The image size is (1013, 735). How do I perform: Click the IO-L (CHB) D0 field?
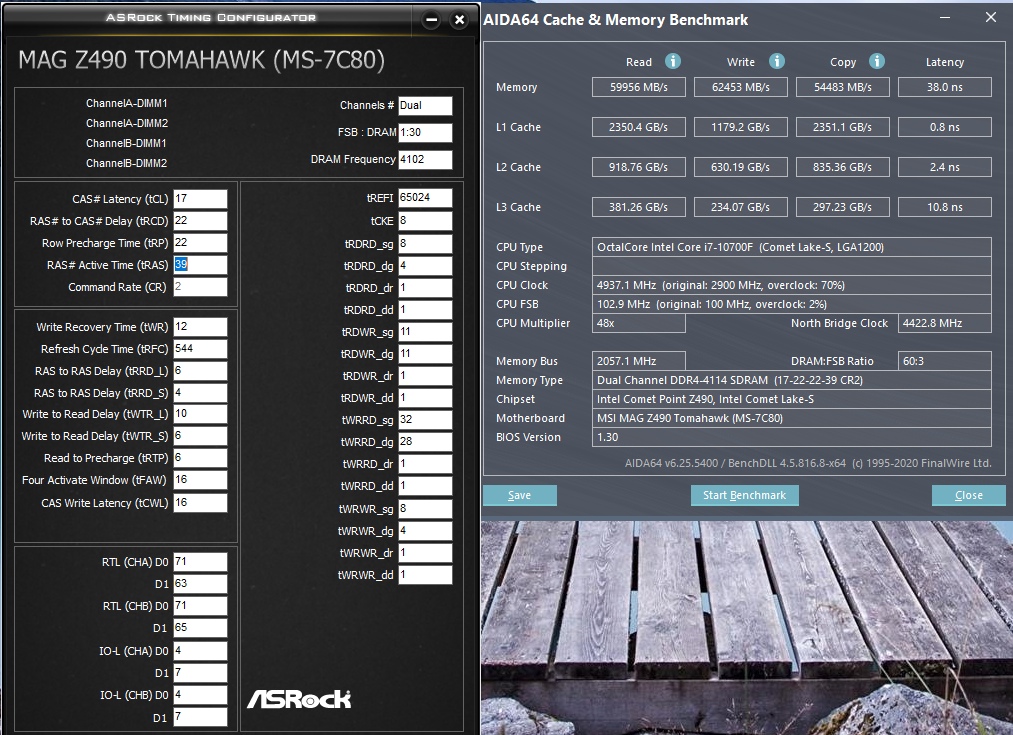click(200, 695)
